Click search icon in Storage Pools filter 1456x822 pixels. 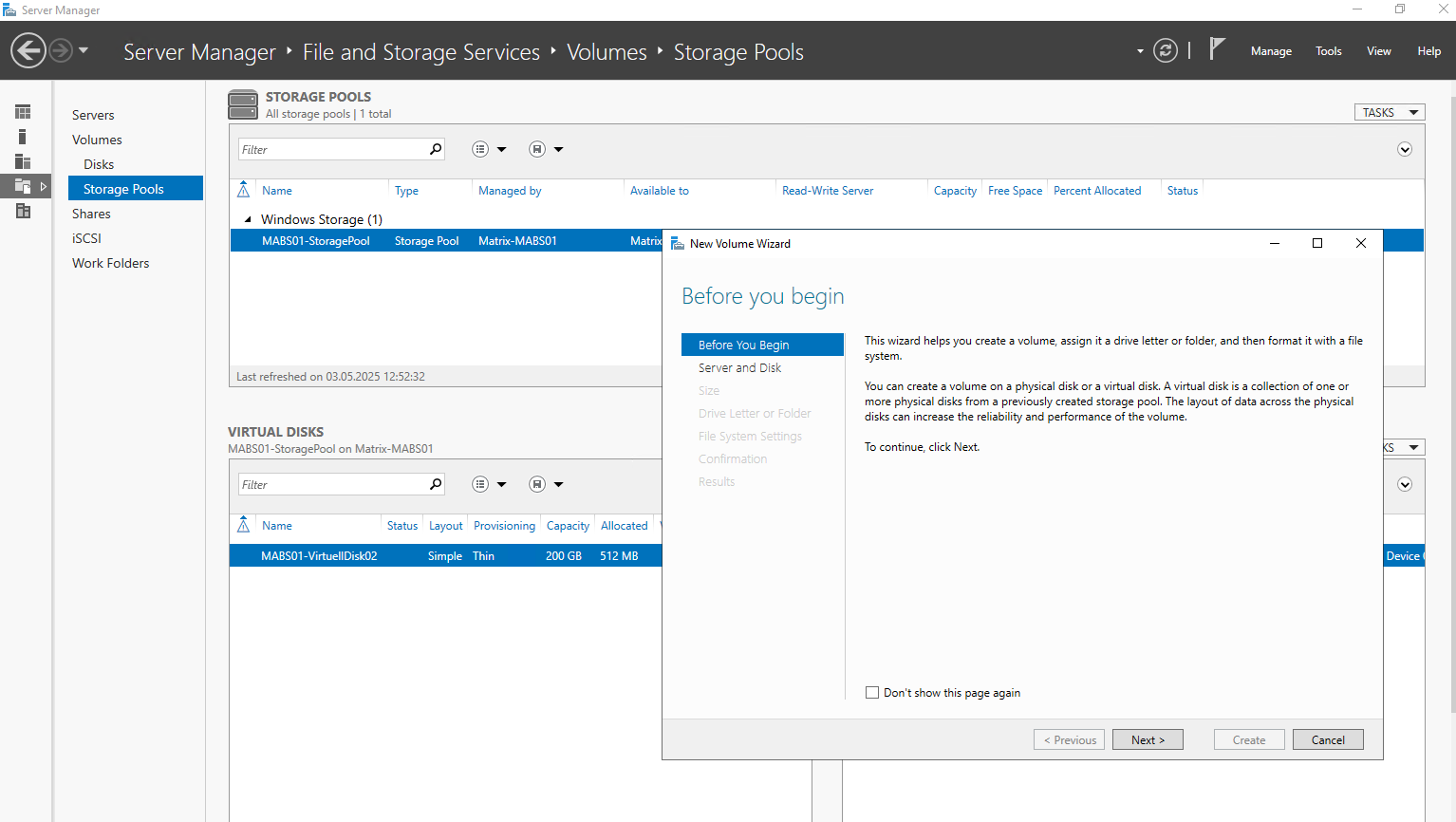pyautogui.click(x=436, y=149)
